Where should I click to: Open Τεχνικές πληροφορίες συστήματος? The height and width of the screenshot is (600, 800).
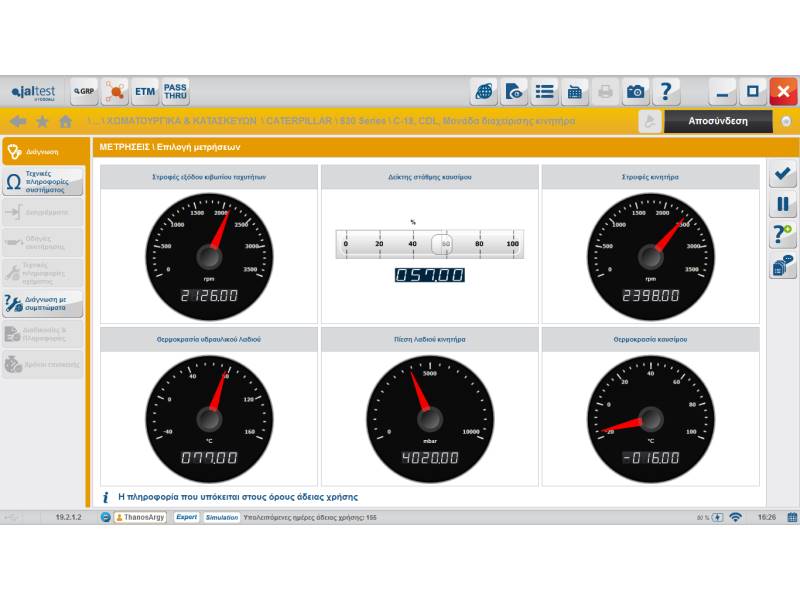43,181
